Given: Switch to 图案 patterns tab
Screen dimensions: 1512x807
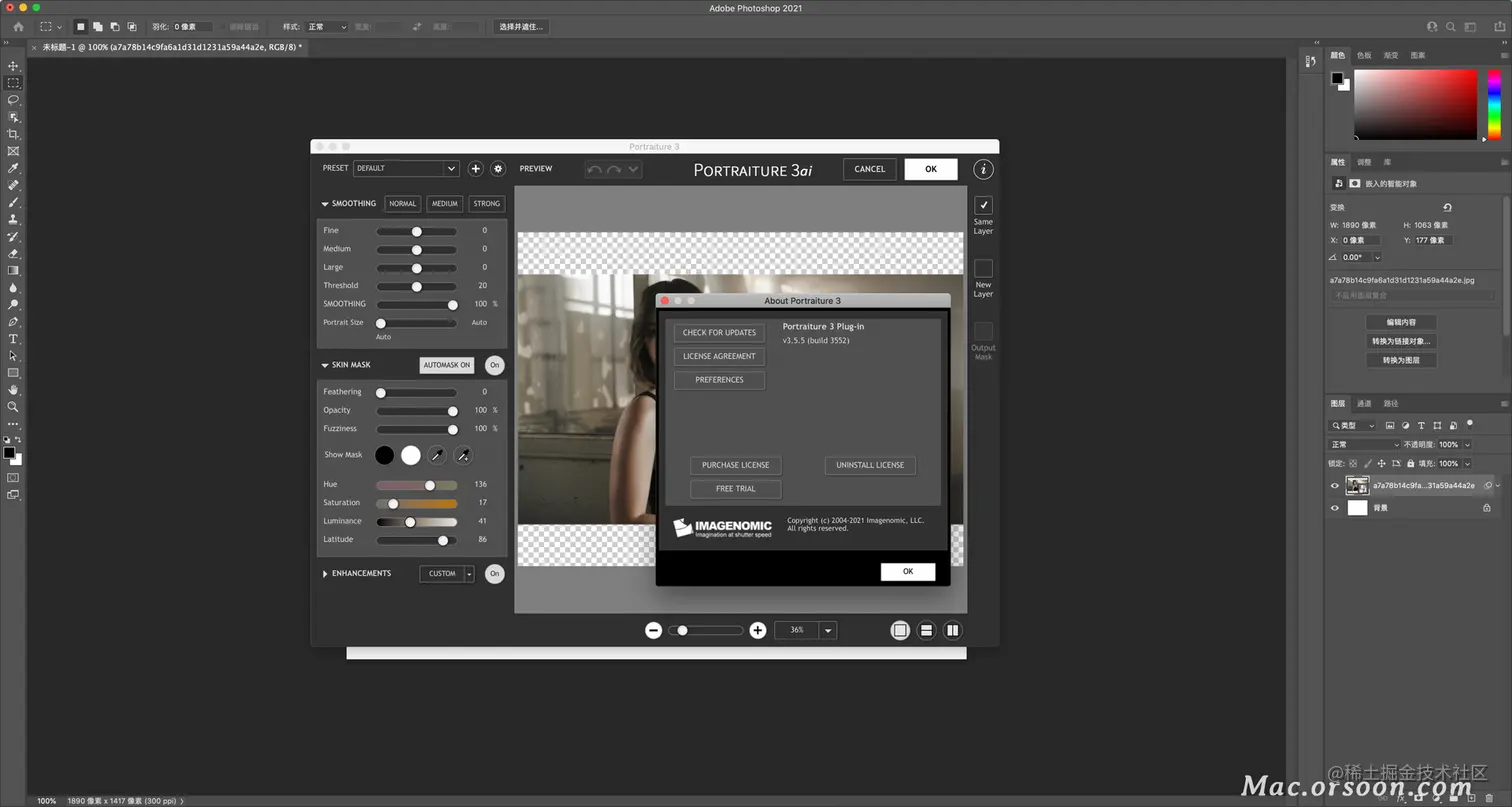Looking at the screenshot, I should (x=1418, y=56).
